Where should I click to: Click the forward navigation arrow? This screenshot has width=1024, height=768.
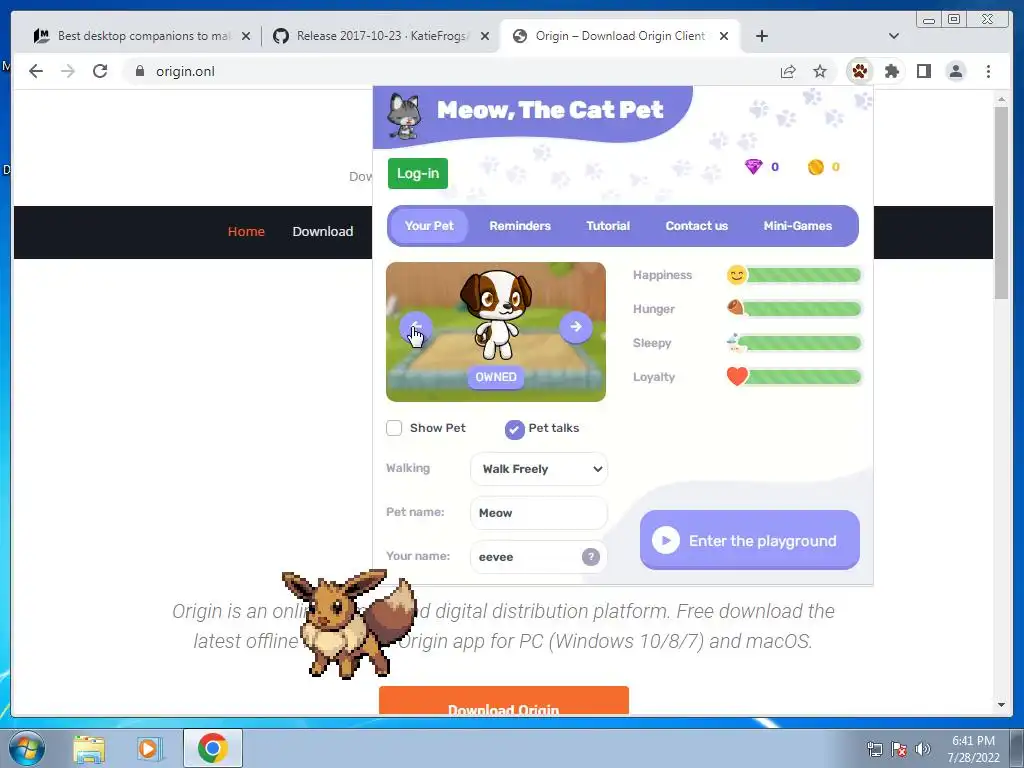68,71
